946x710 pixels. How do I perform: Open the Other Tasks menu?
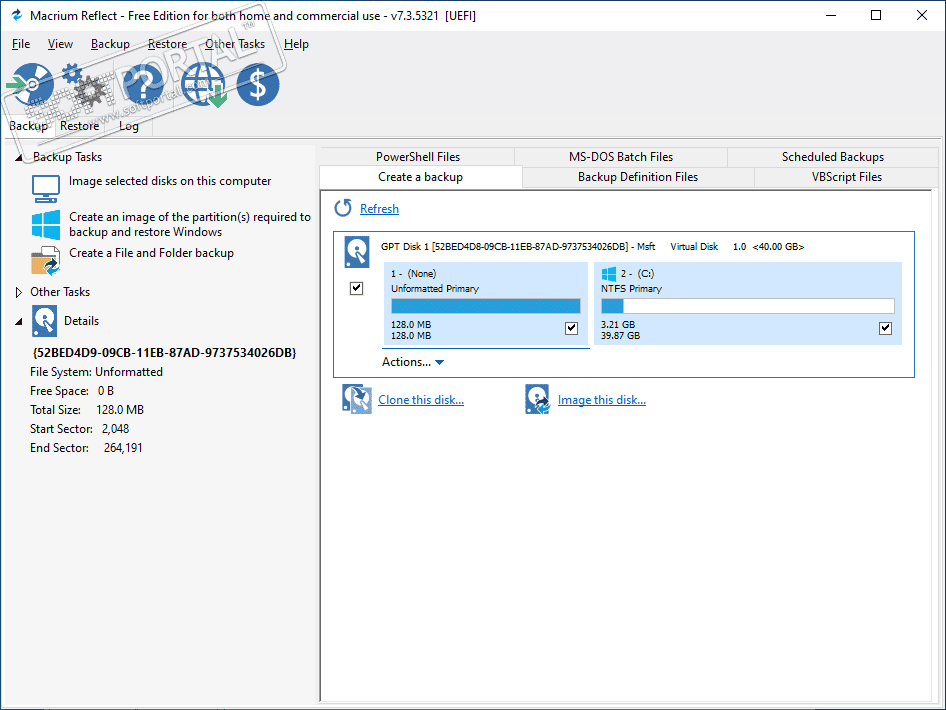235,44
